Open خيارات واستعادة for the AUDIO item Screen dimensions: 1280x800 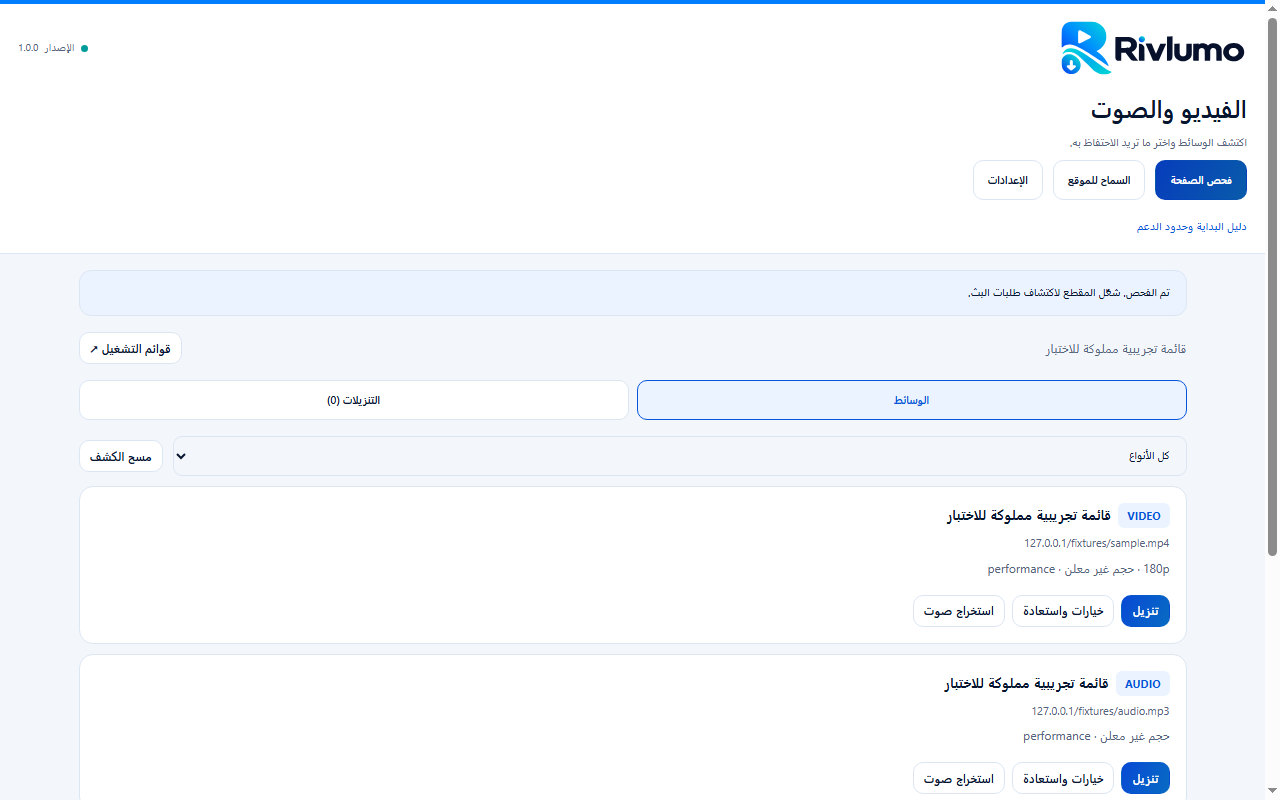[x=1063, y=778]
